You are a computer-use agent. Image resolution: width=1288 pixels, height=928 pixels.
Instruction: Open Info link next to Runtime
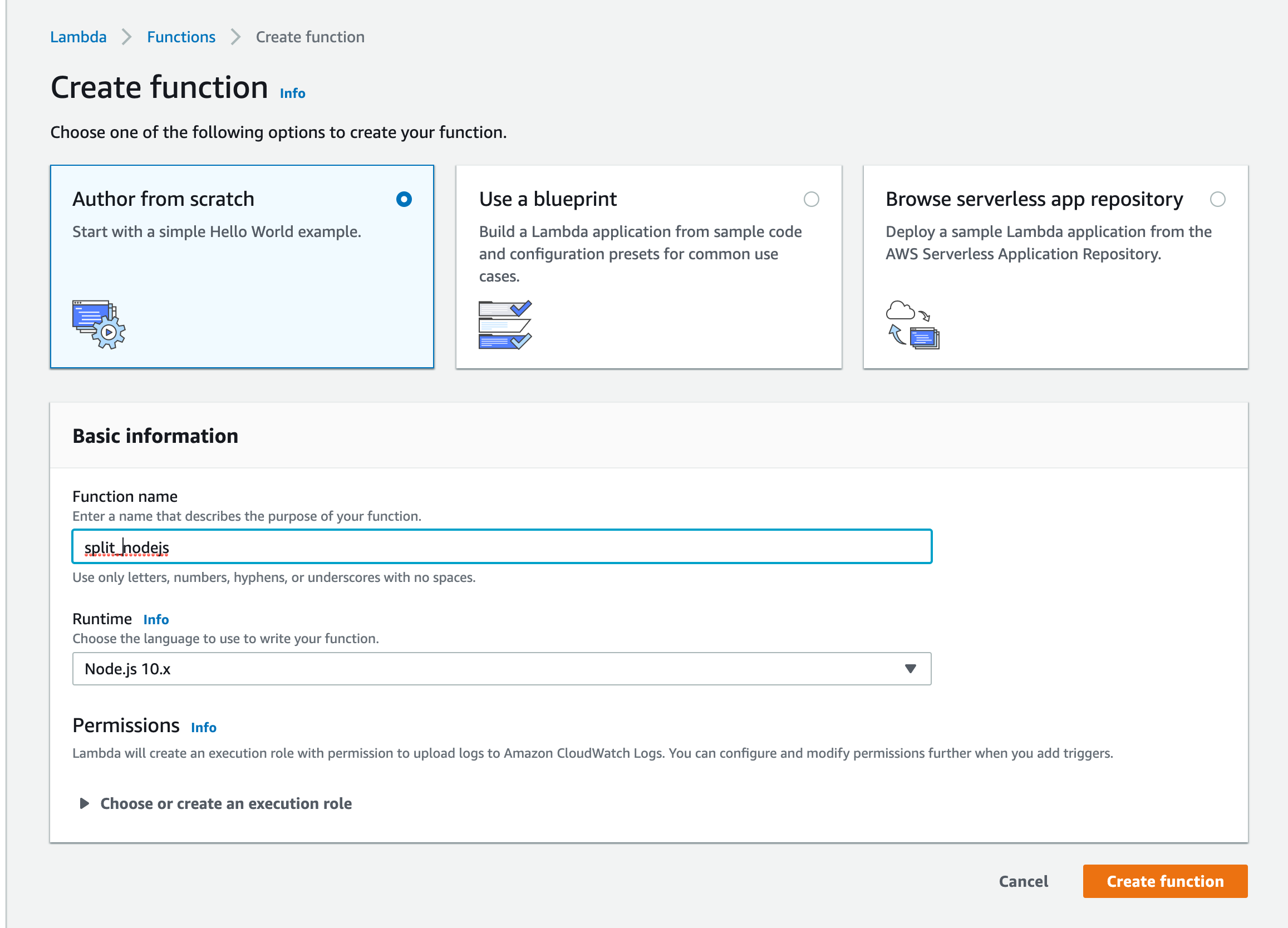[156, 619]
